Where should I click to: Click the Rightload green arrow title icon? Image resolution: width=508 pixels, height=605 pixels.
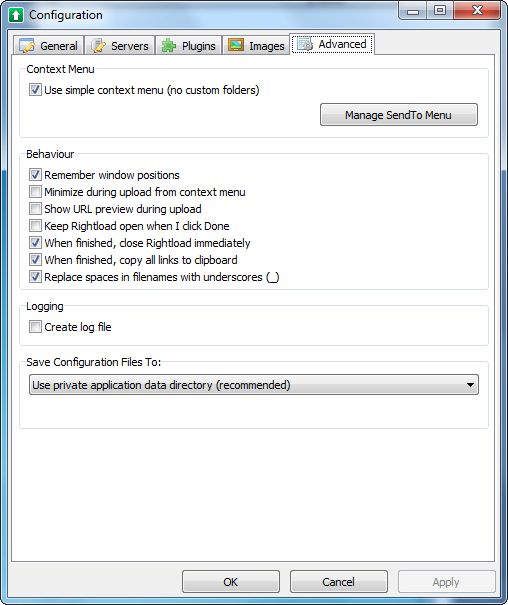click(x=16, y=15)
